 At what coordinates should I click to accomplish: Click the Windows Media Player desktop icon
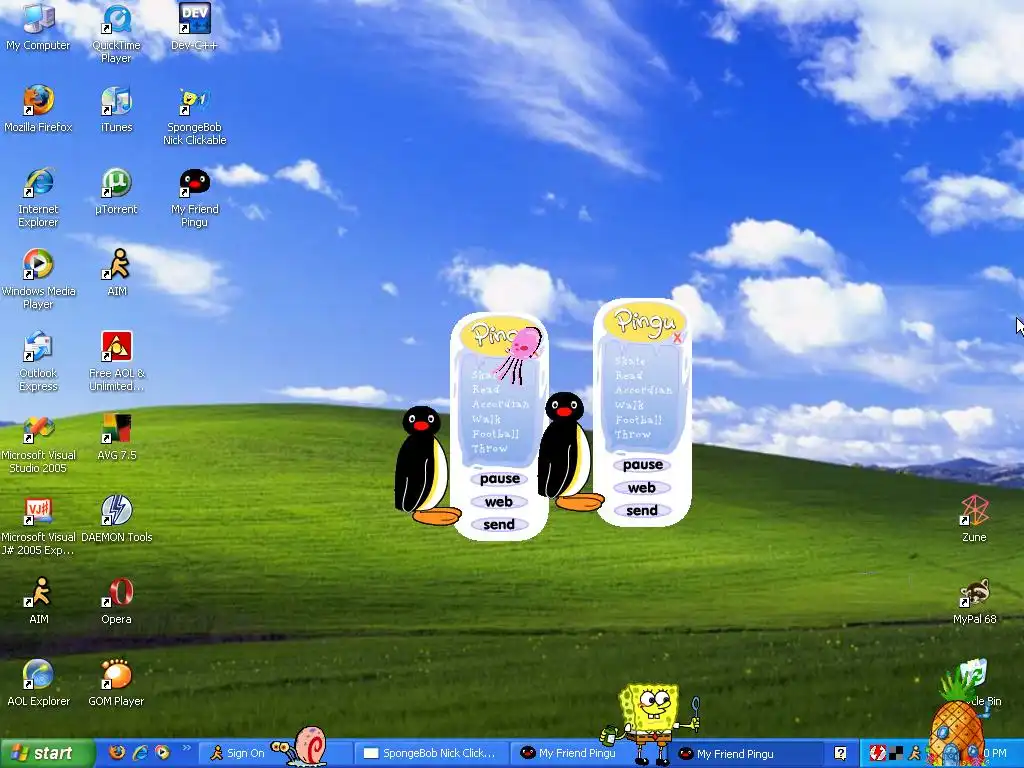click(x=38, y=280)
